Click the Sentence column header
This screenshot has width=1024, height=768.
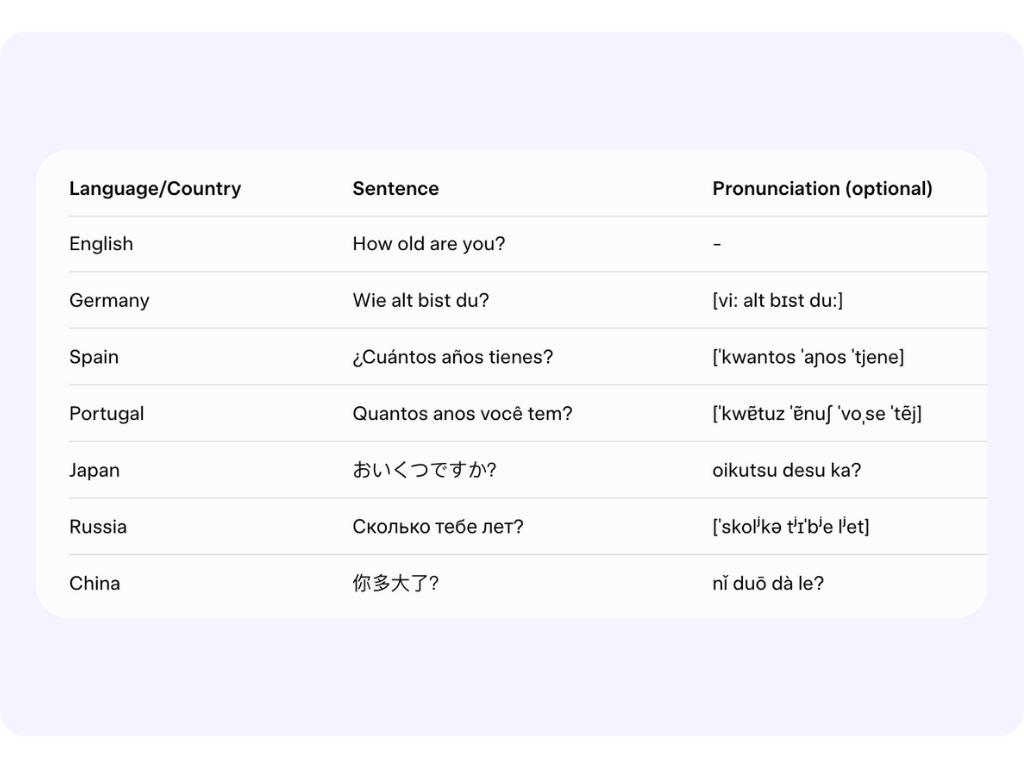[x=396, y=188]
